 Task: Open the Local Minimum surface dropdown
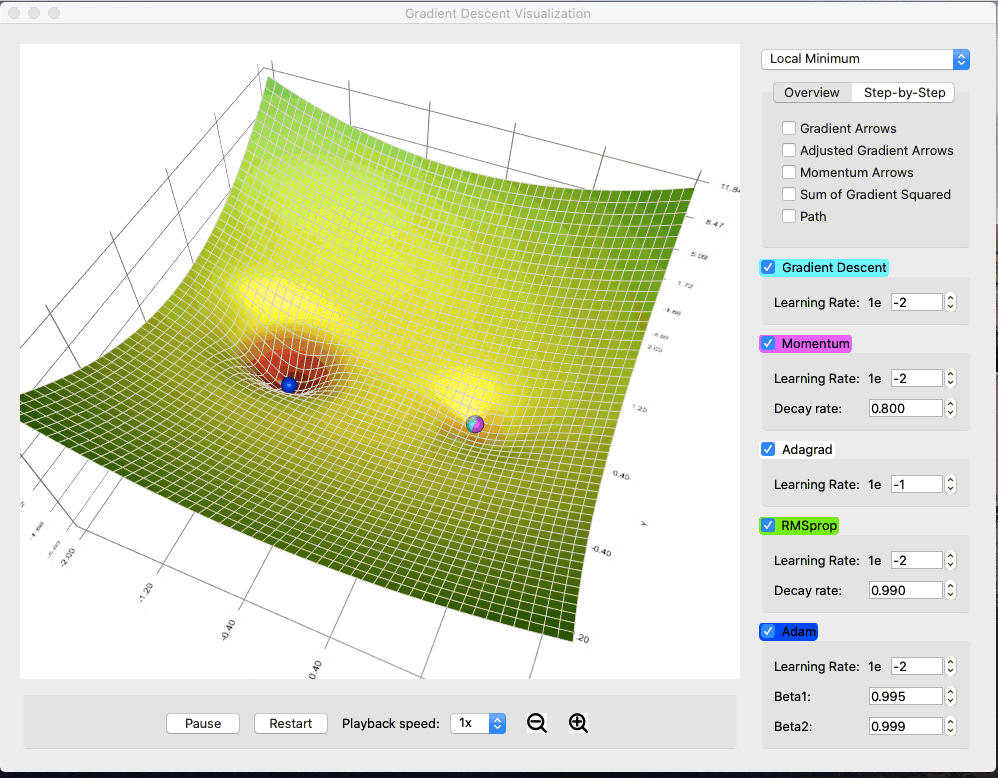click(865, 59)
